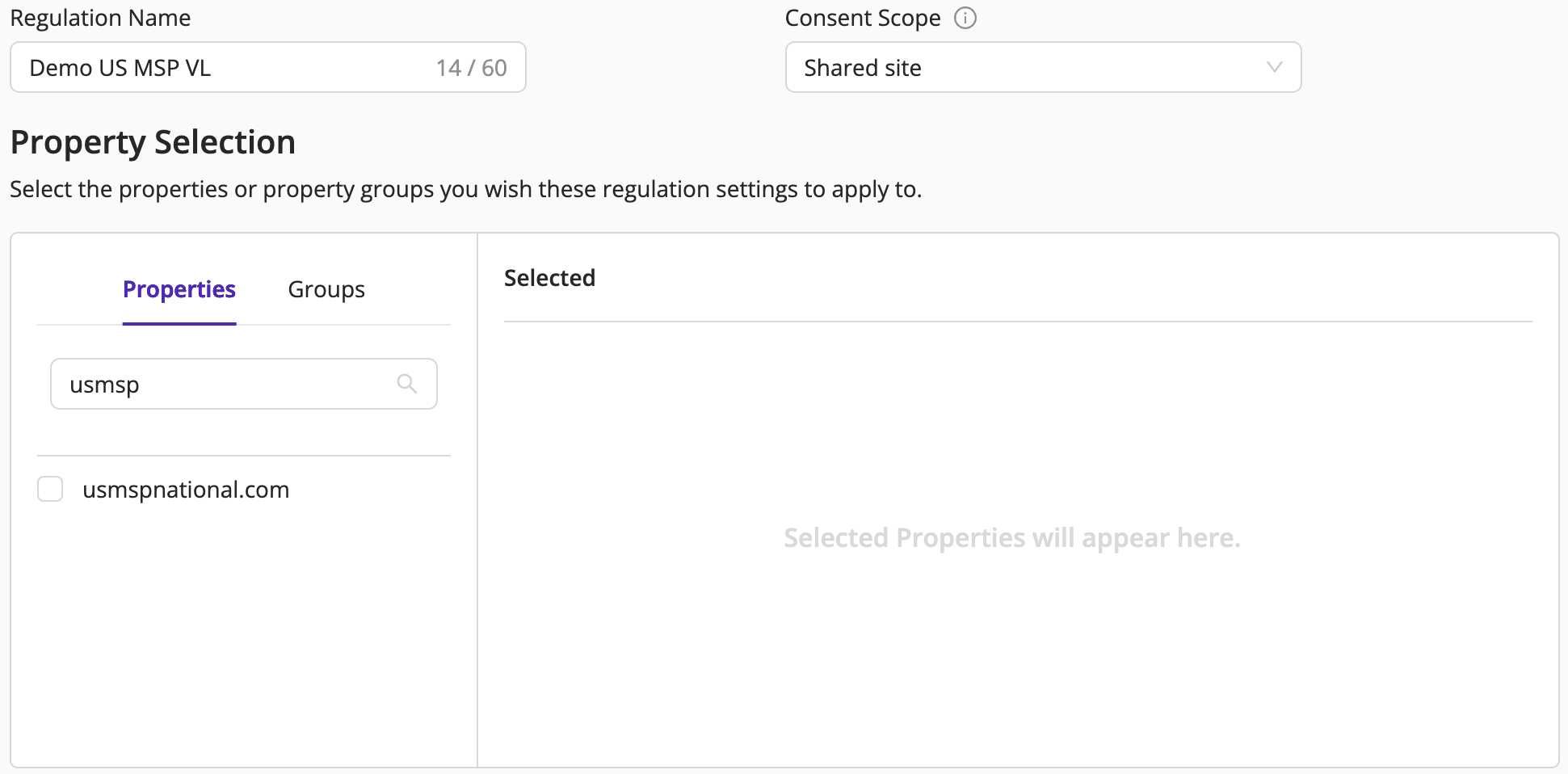Click the Consent Scope info icon
Screen dimensions: 1568x774
pyautogui.click(x=965, y=18)
